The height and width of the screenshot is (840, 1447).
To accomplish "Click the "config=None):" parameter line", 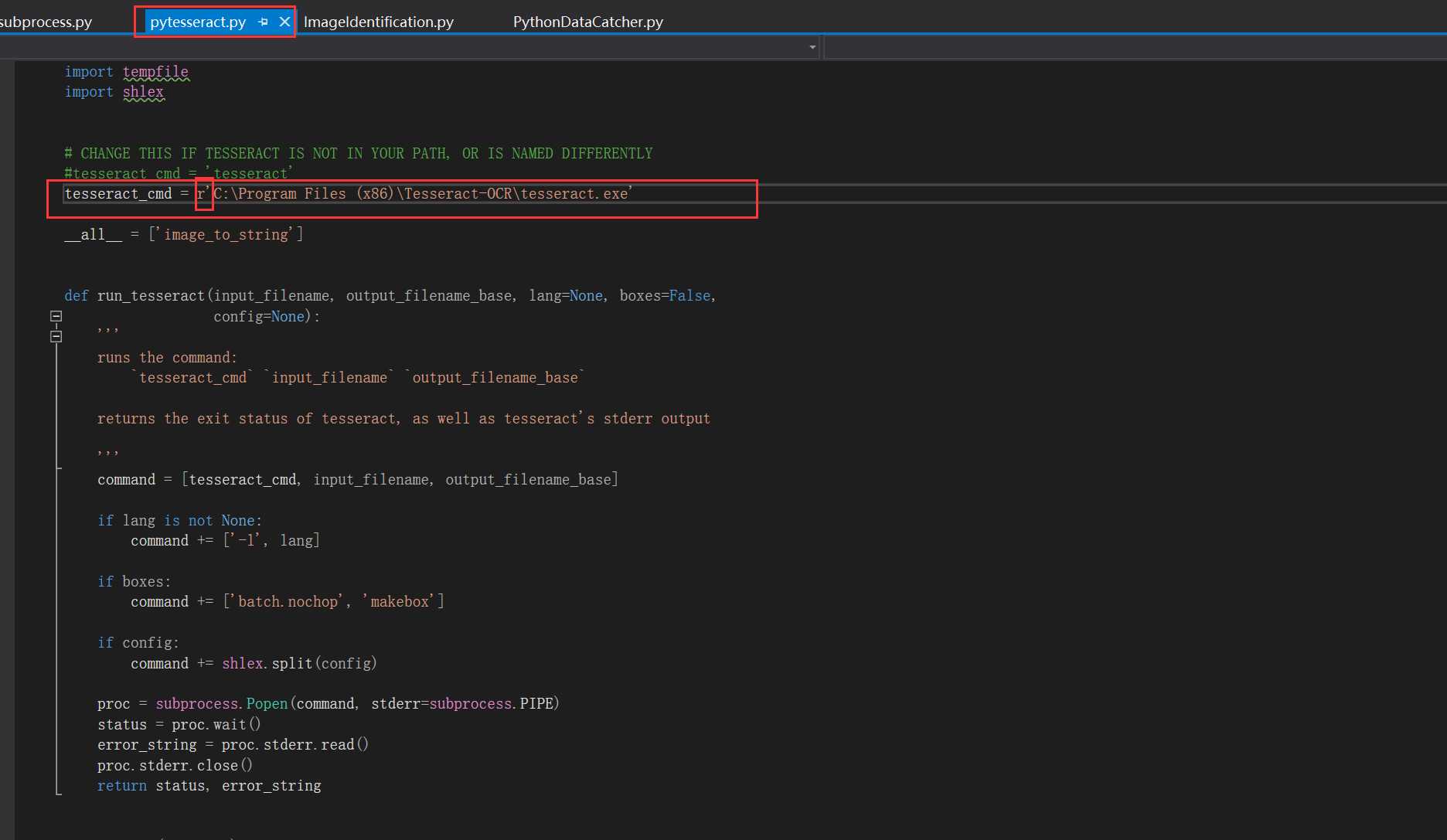I will click(267, 316).
